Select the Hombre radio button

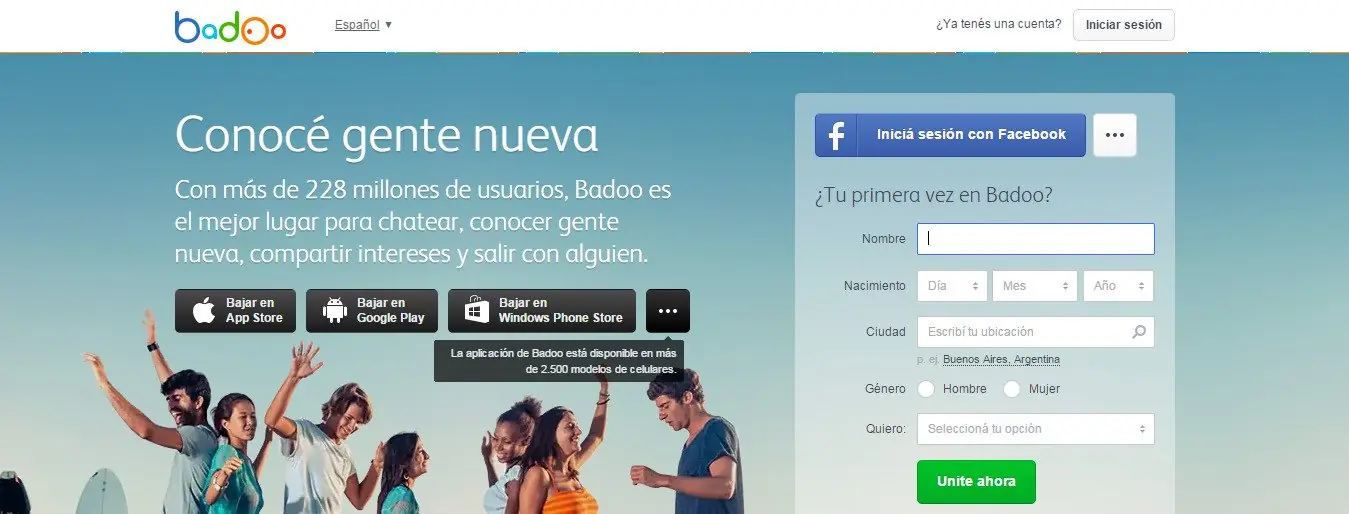coord(926,389)
